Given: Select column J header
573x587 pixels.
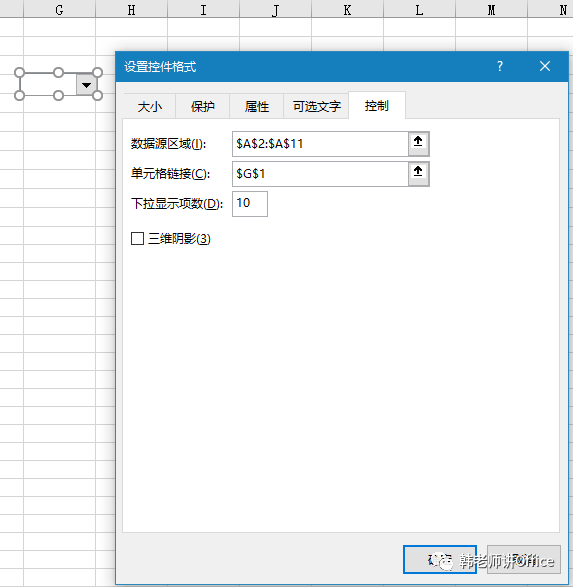Looking at the screenshot, I should (x=275, y=10).
